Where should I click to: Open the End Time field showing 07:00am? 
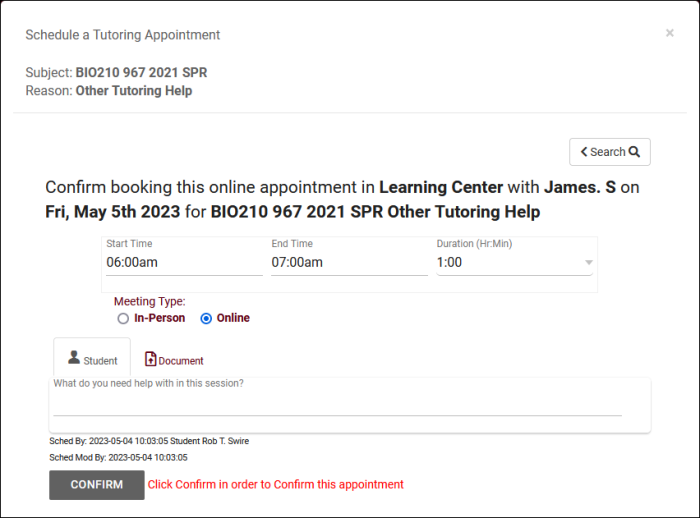(x=348, y=263)
